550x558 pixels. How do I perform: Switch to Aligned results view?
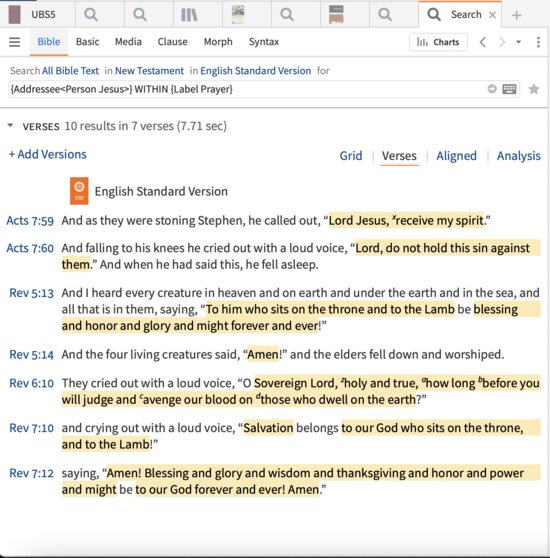click(456, 156)
